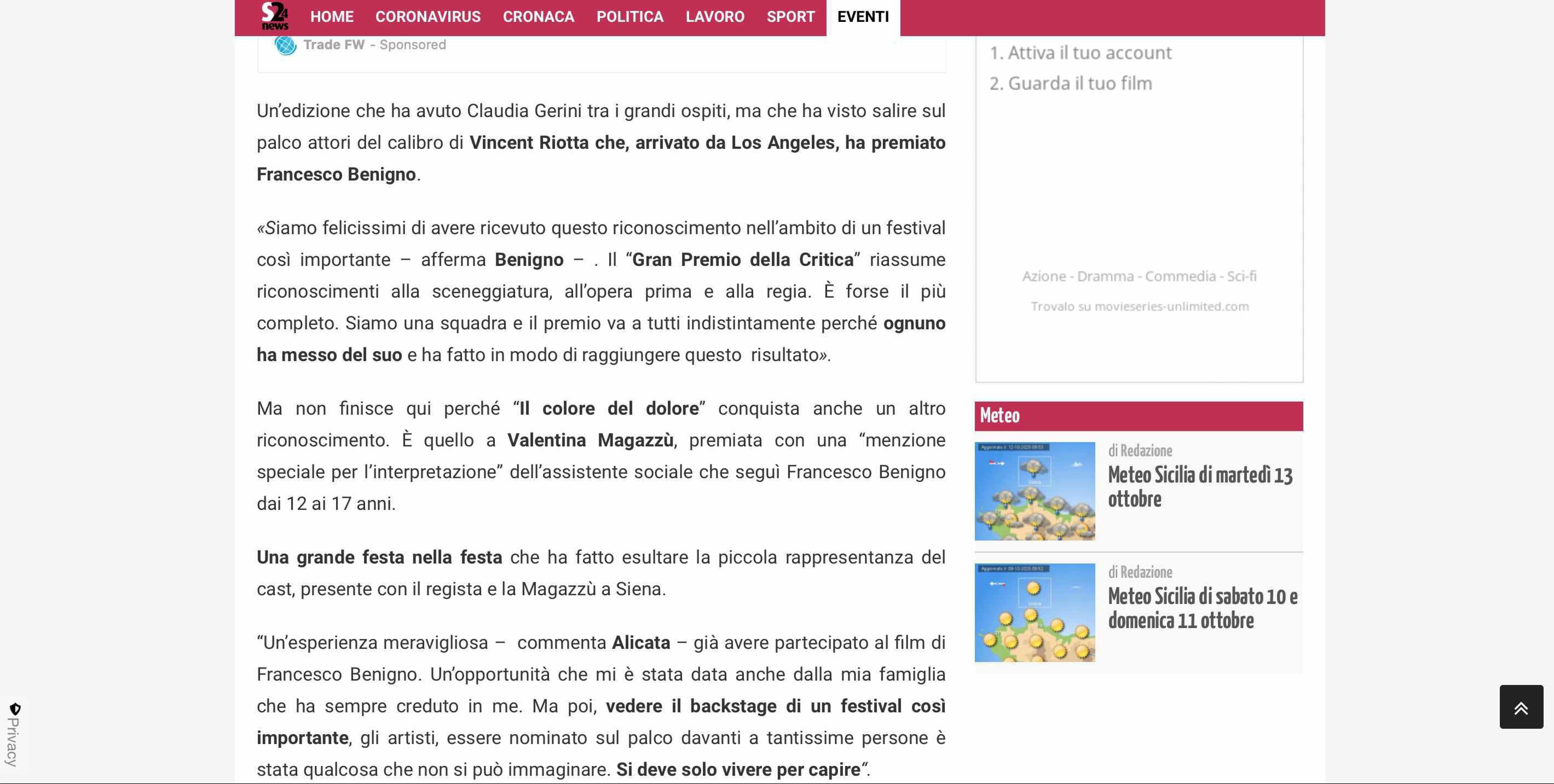Click the bold title 'Il colore del dolore'
The width and height of the screenshot is (1554, 784).
(609, 409)
